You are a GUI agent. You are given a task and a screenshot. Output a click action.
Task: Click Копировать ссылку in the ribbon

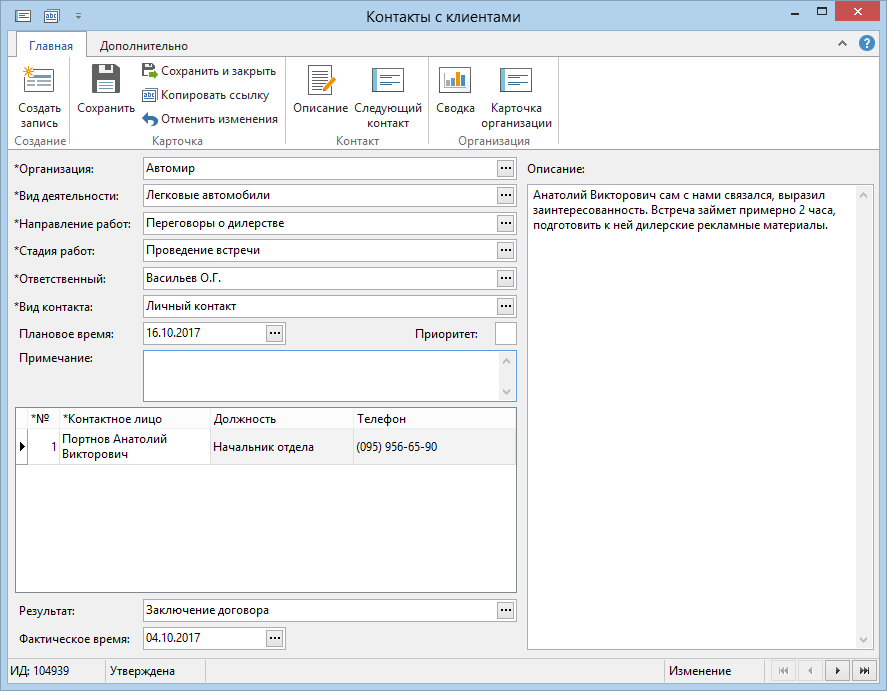pos(205,95)
